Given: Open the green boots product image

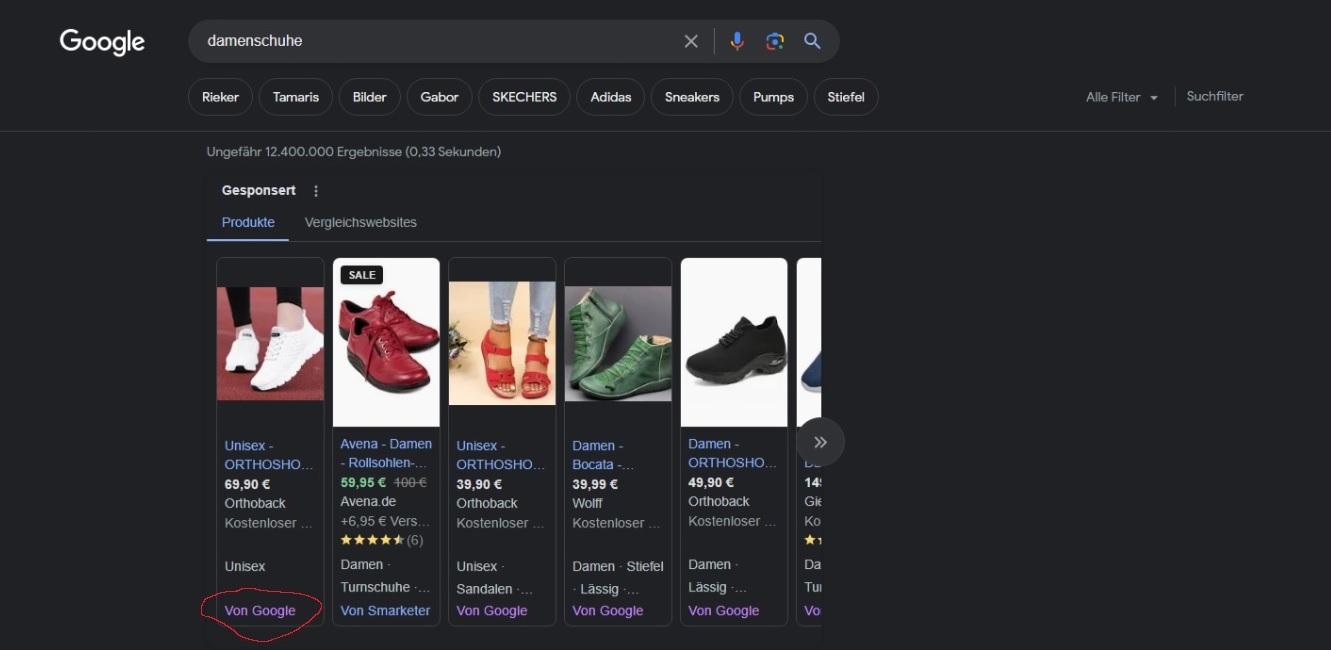Looking at the screenshot, I should point(618,343).
